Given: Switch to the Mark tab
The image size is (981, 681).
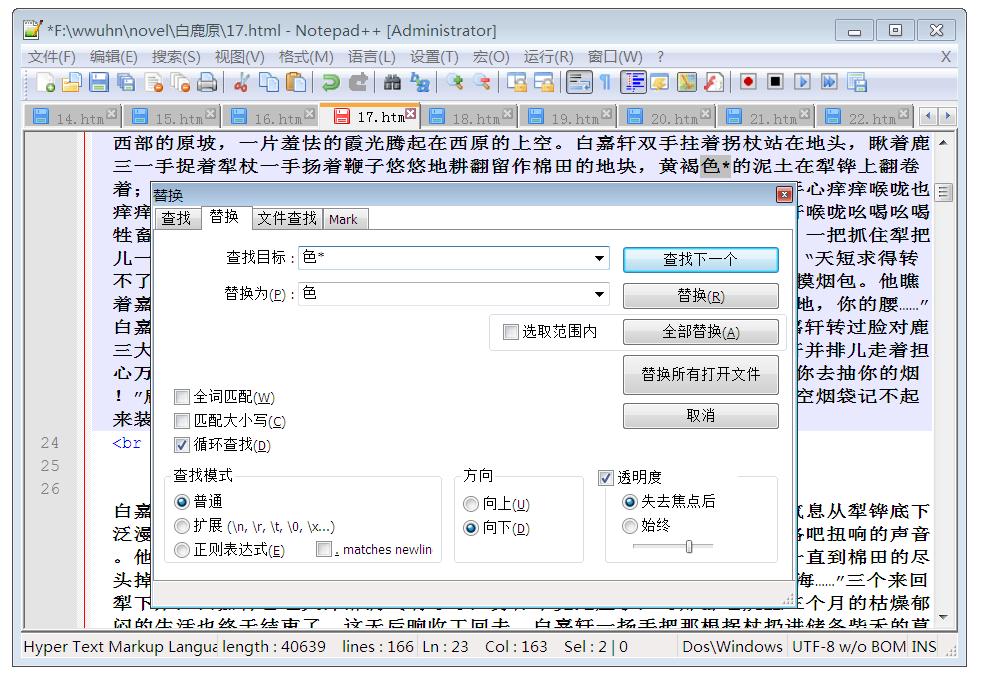Looking at the screenshot, I should (344, 219).
